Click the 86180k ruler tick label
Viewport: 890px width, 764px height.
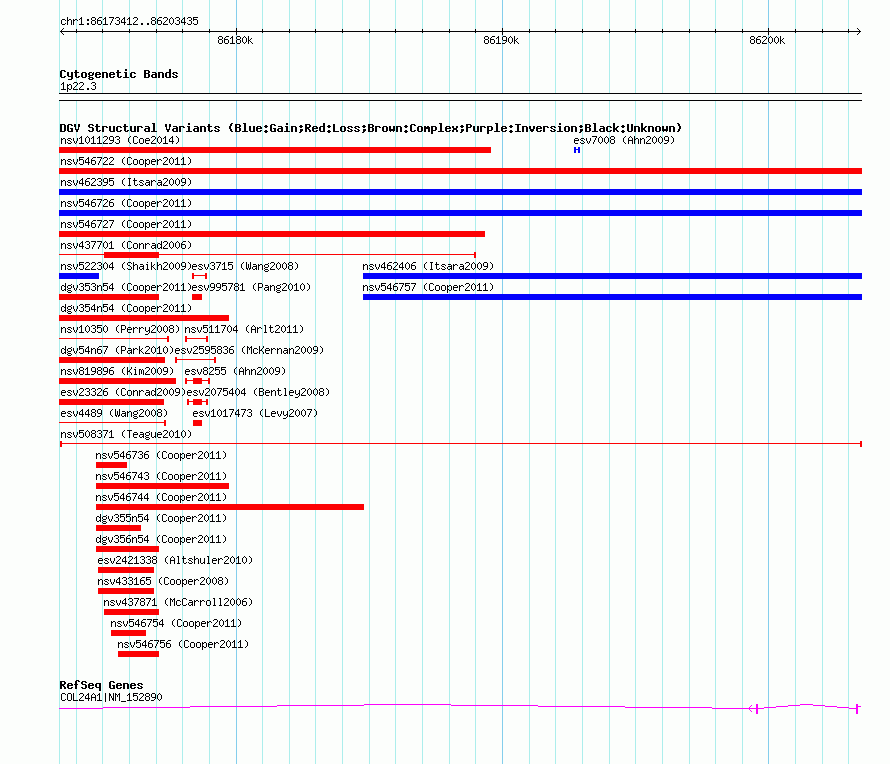pos(235,40)
